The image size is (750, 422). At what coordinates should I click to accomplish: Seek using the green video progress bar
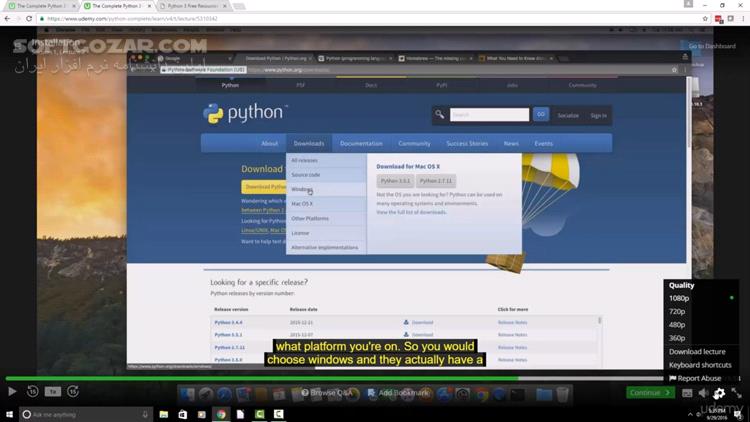pyautogui.click(x=334, y=378)
